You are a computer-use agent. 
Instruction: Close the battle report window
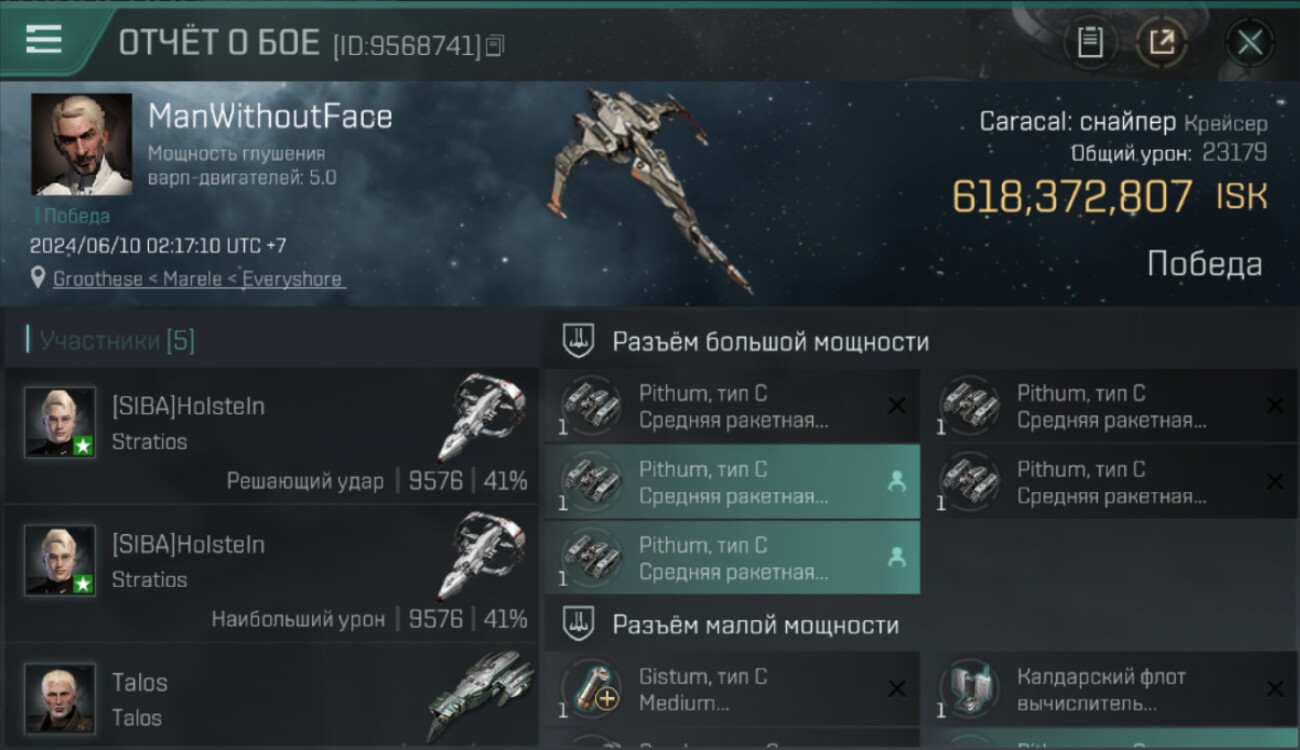click(1250, 42)
